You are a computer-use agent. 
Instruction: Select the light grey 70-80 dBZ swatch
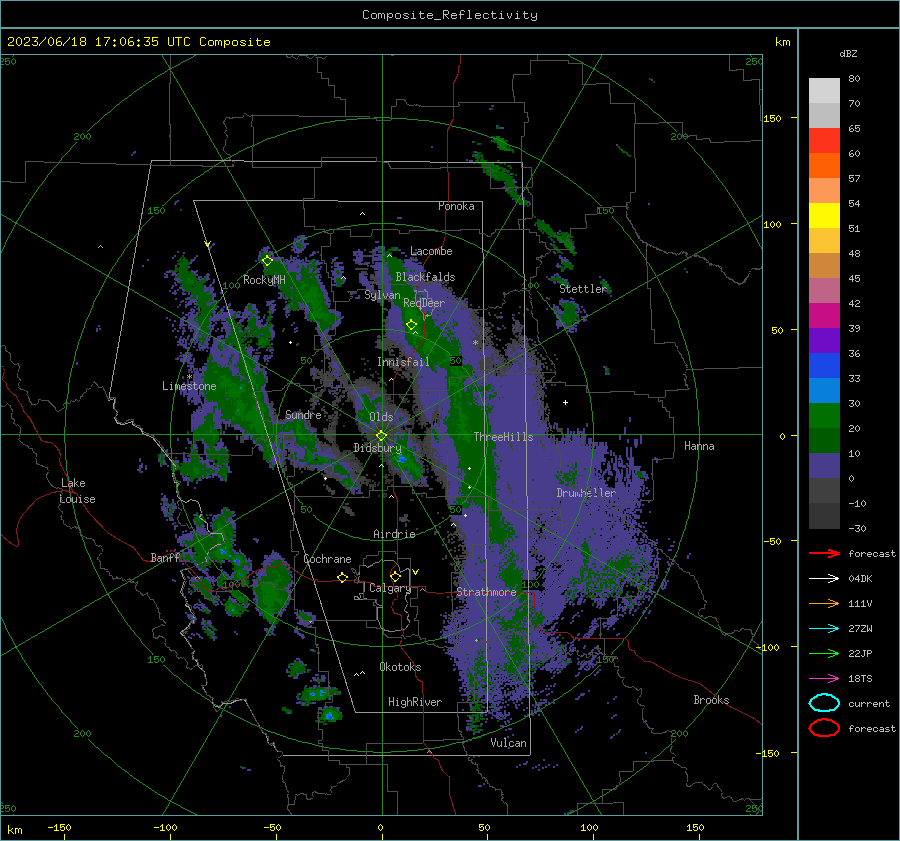(824, 90)
